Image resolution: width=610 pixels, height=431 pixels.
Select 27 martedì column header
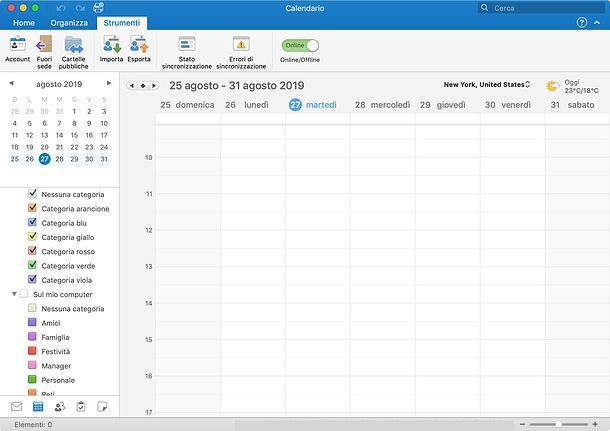tap(313, 105)
